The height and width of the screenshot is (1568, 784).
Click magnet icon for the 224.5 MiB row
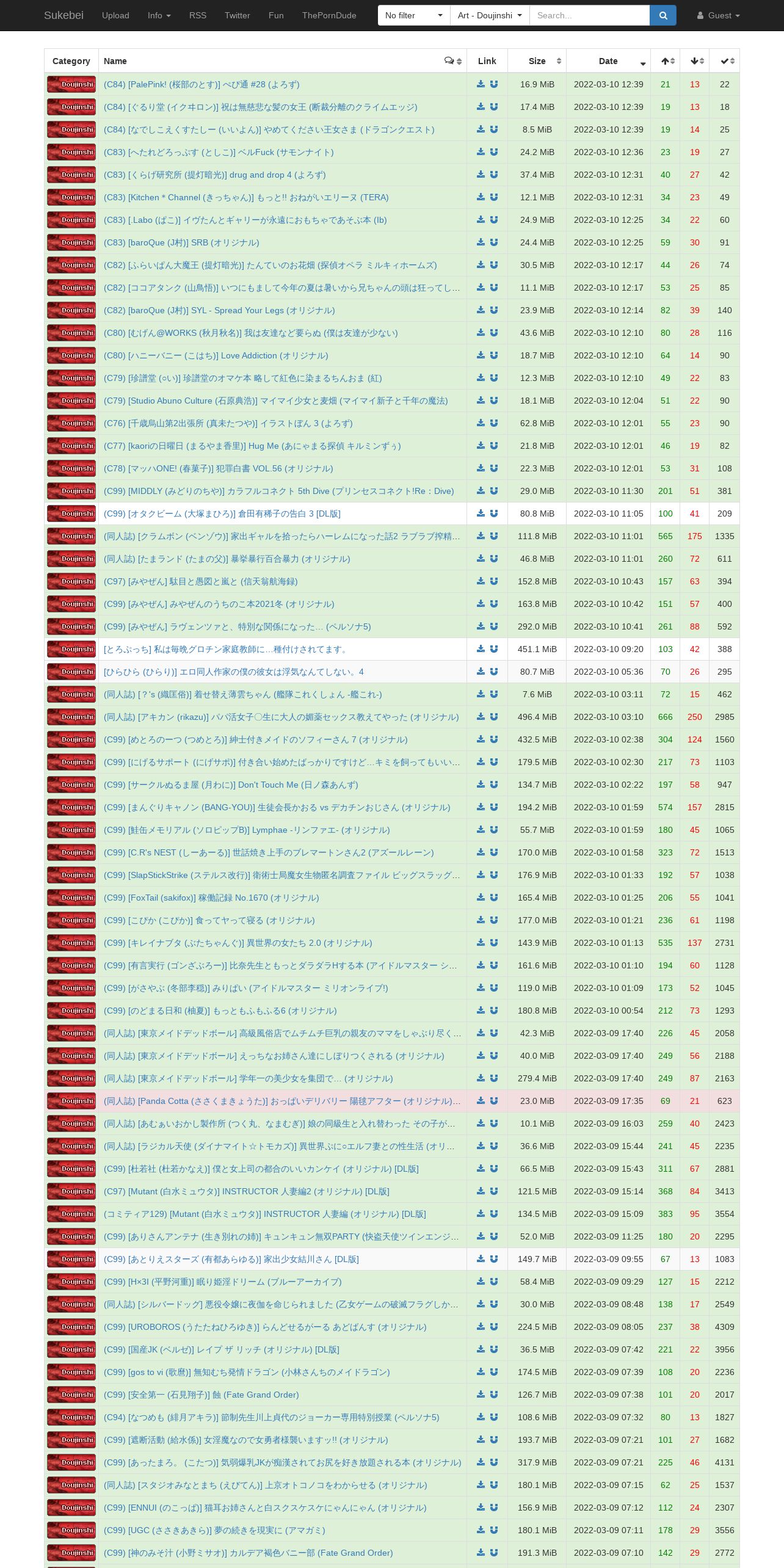coord(494,1327)
